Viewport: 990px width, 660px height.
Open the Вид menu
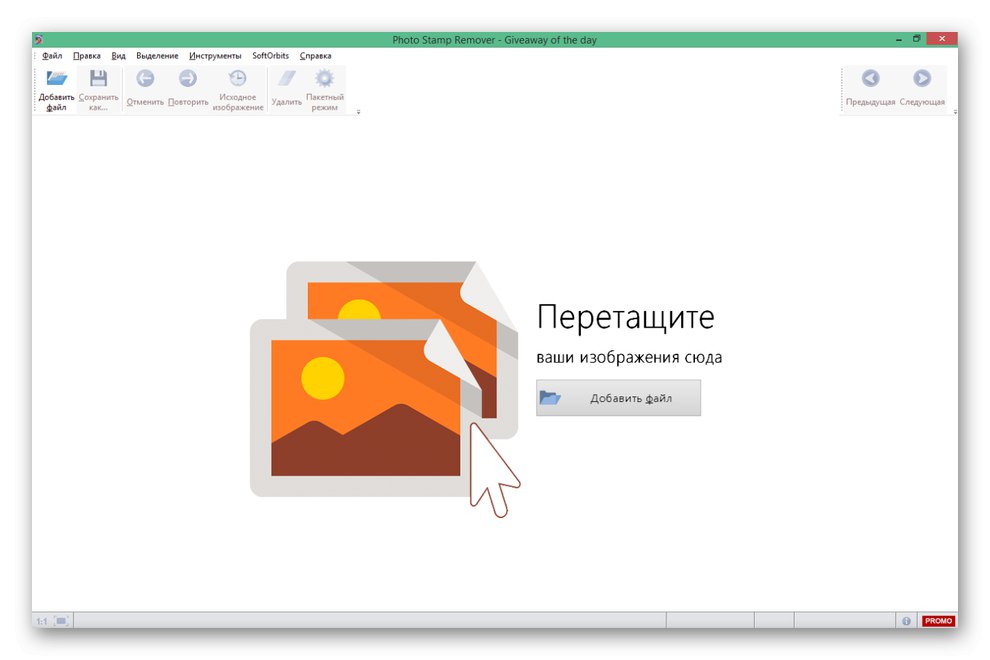119,56
